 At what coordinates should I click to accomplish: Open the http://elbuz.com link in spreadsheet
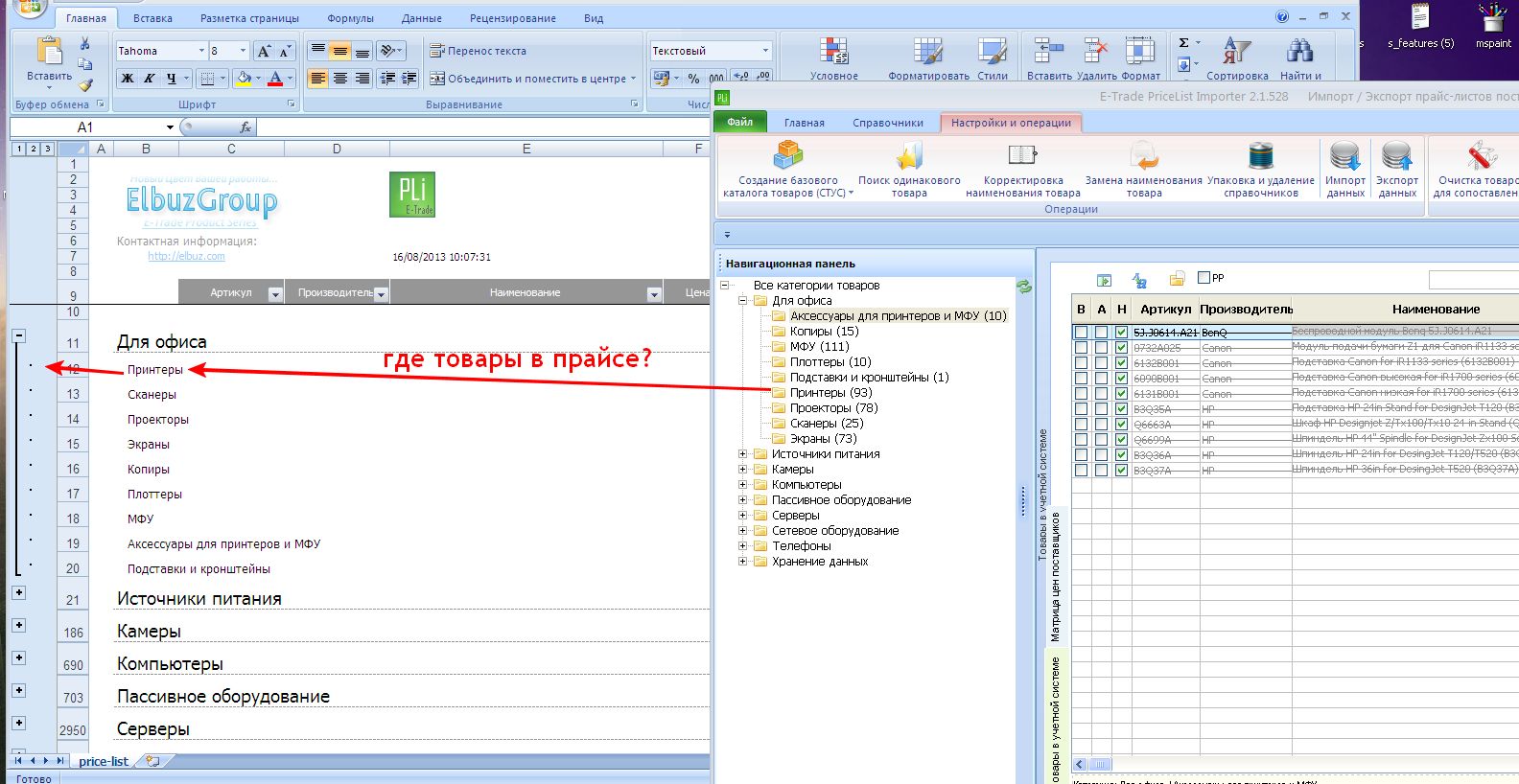[x=186, y=257]
